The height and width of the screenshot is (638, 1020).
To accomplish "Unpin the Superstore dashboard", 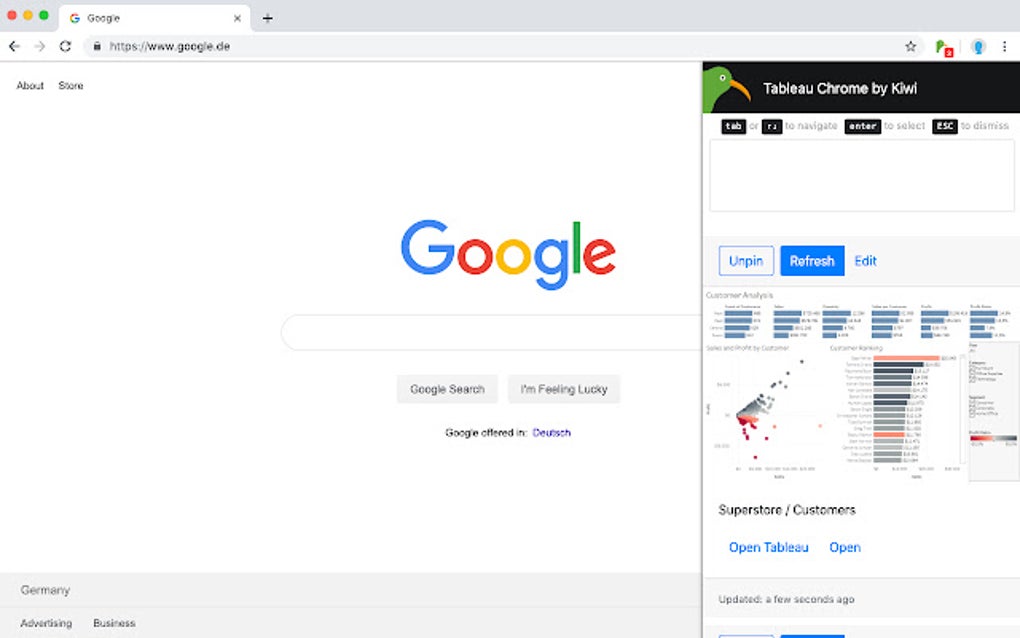I will pos(746,261).
